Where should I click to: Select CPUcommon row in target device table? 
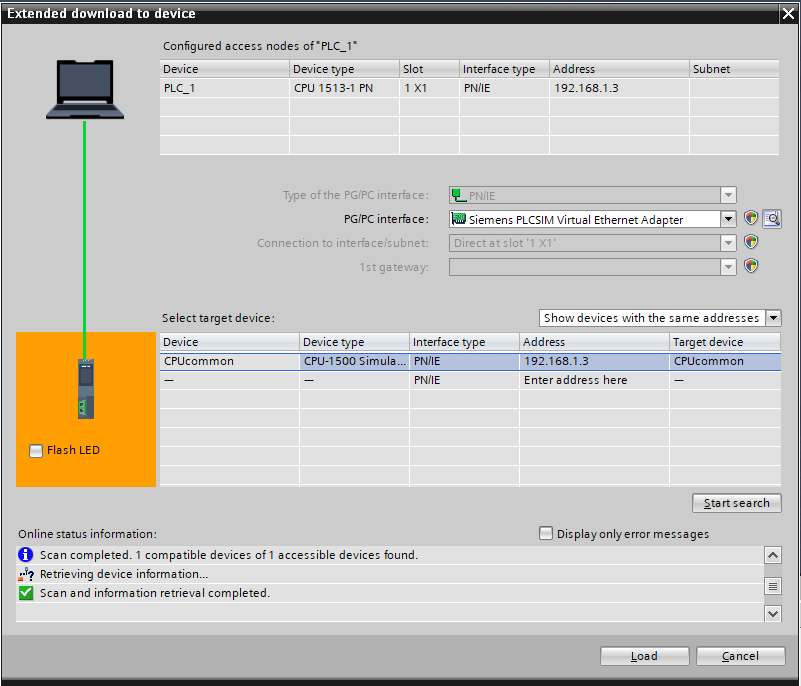tap(470, 361)
